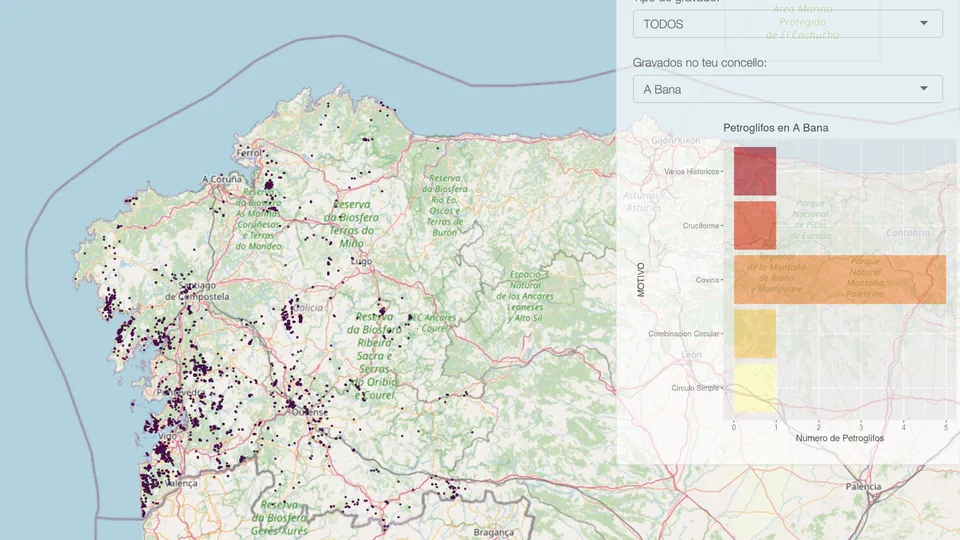
Task: Click the TODOS dropdown arrow
Action: coord(923,23)
